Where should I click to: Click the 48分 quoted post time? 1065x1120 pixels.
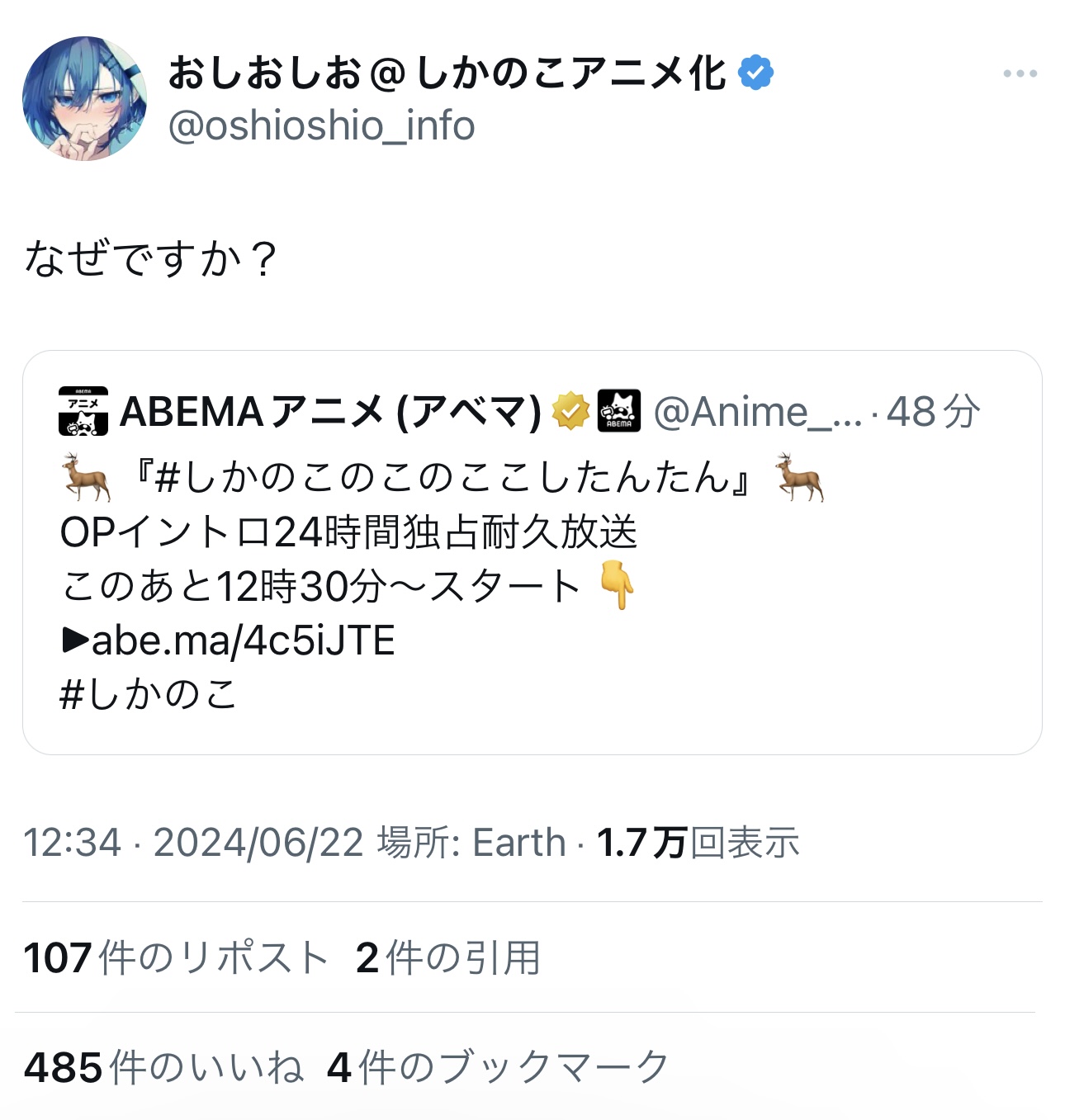click(x=933, y=411)
